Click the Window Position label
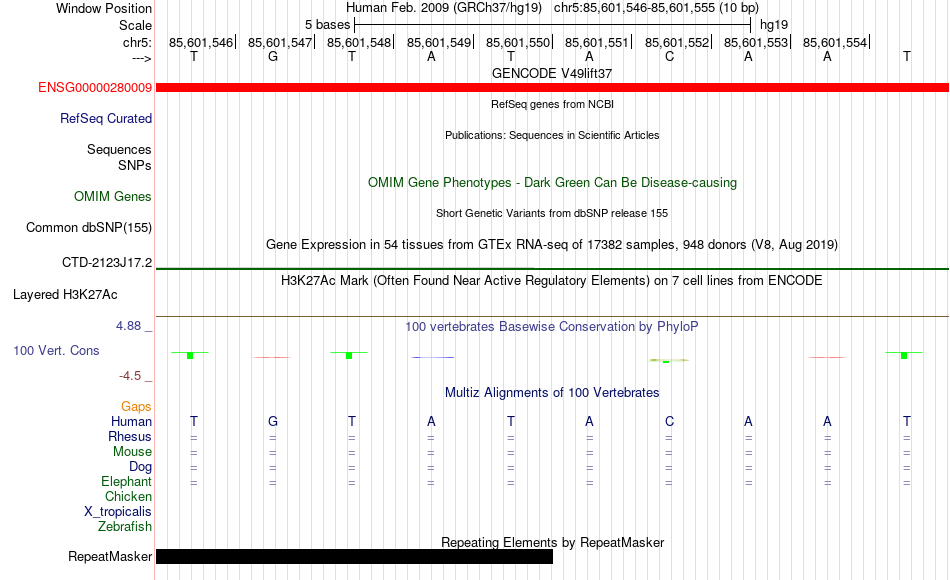Screen dimensions: 950x580 point(104,8)
